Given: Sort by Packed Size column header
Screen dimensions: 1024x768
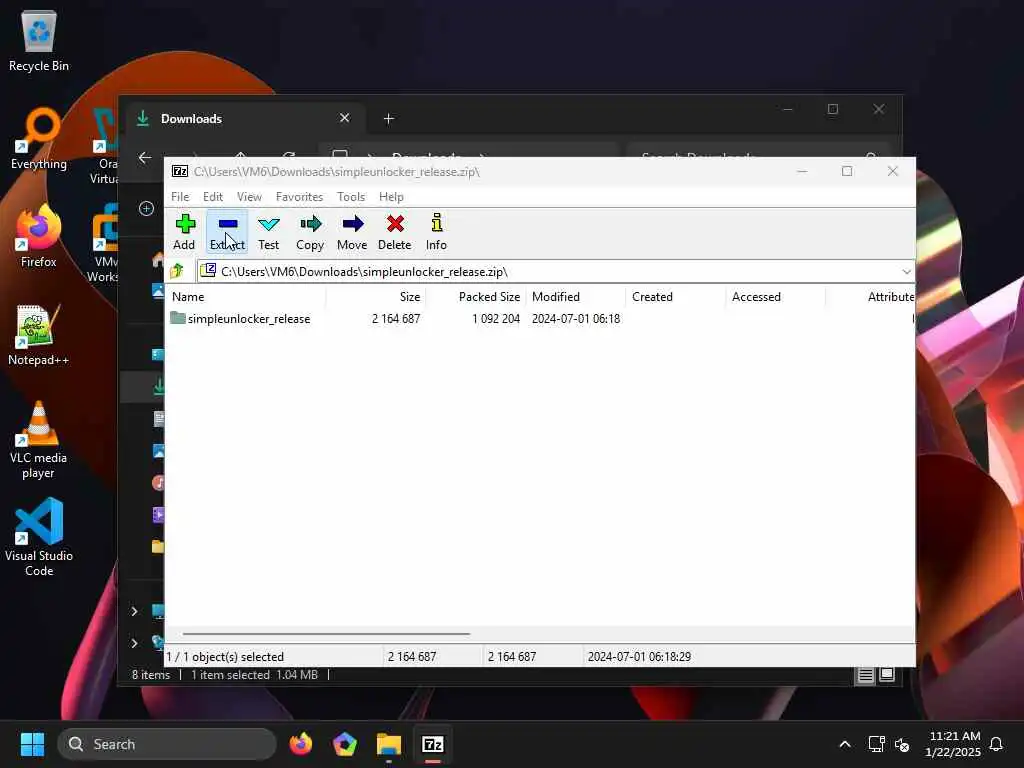Looking at the screenshot, I should coord(476,296).
